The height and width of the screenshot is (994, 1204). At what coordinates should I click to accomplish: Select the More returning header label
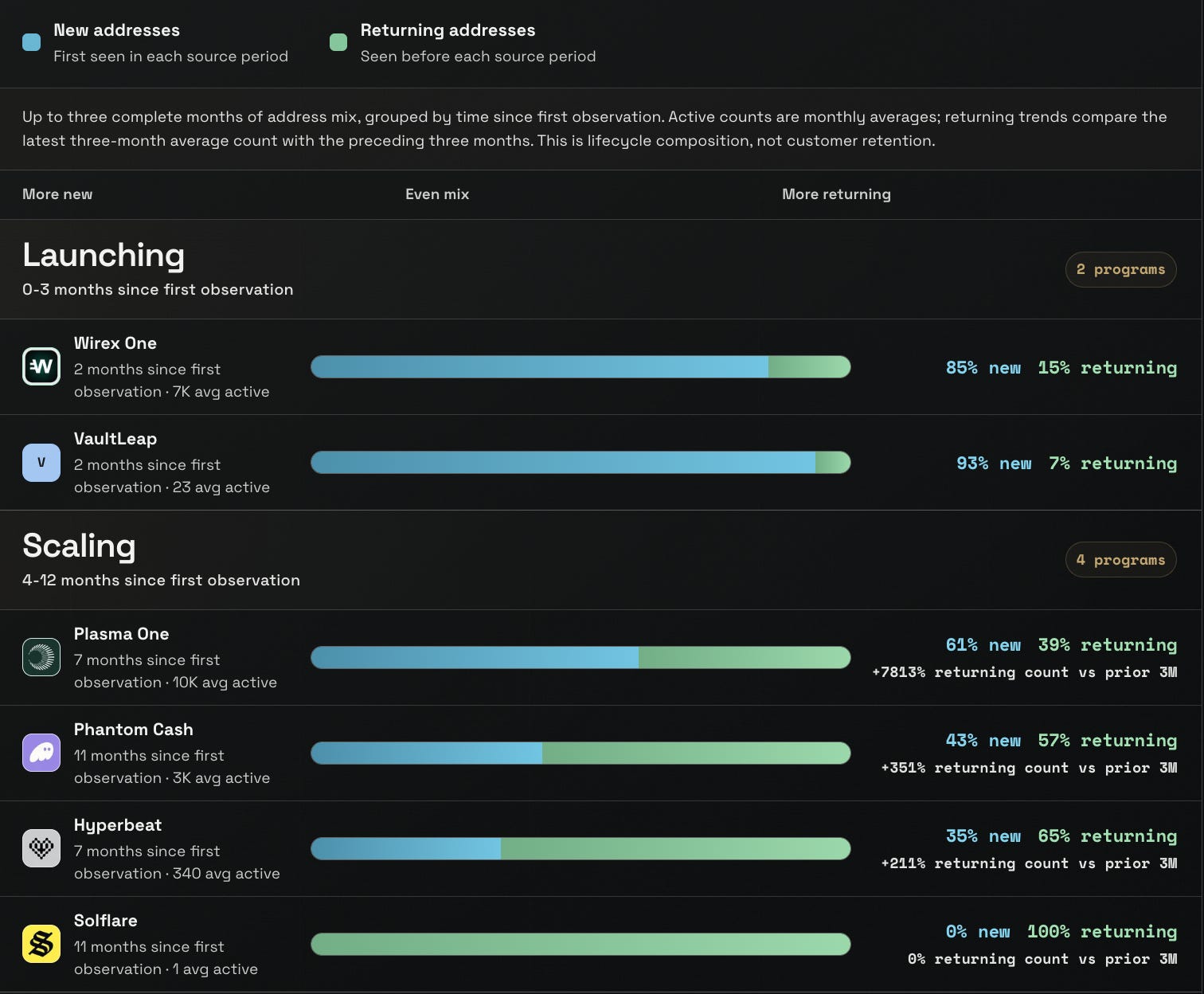coord(836,194)
